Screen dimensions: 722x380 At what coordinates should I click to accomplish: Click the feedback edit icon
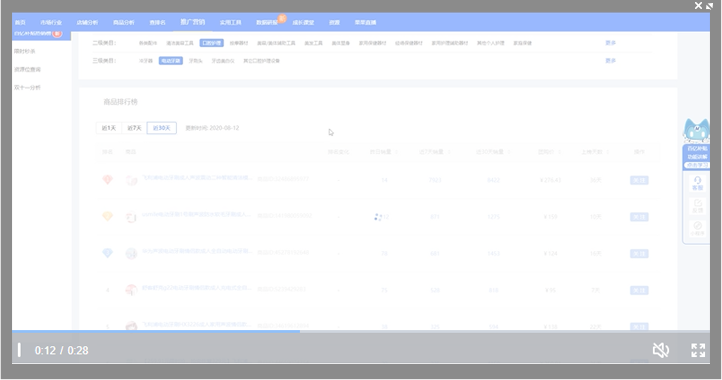[x=697, y=206]
